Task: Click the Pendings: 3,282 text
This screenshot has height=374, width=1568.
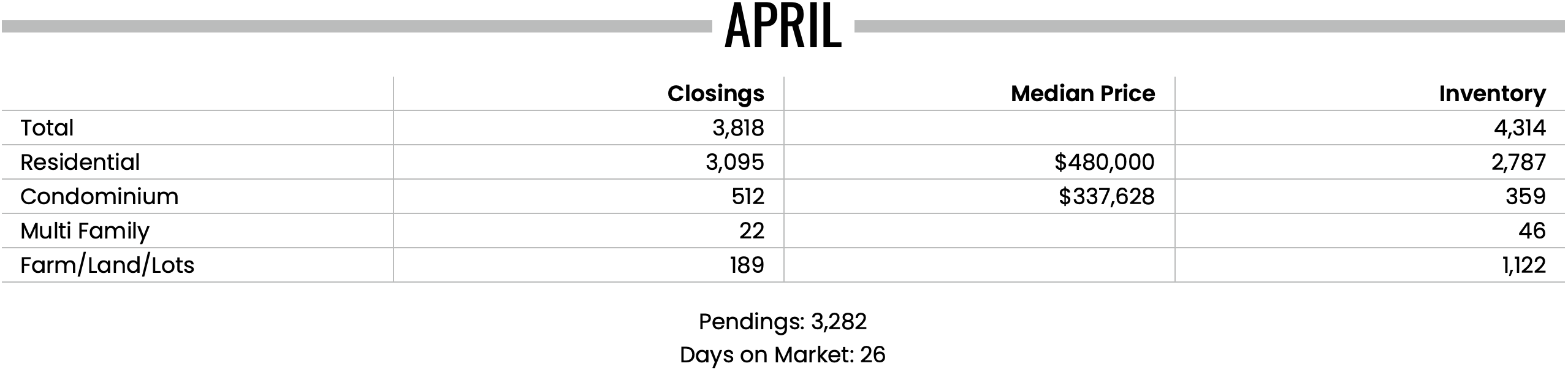Action: pyautogui.click(x=783, y=321)
